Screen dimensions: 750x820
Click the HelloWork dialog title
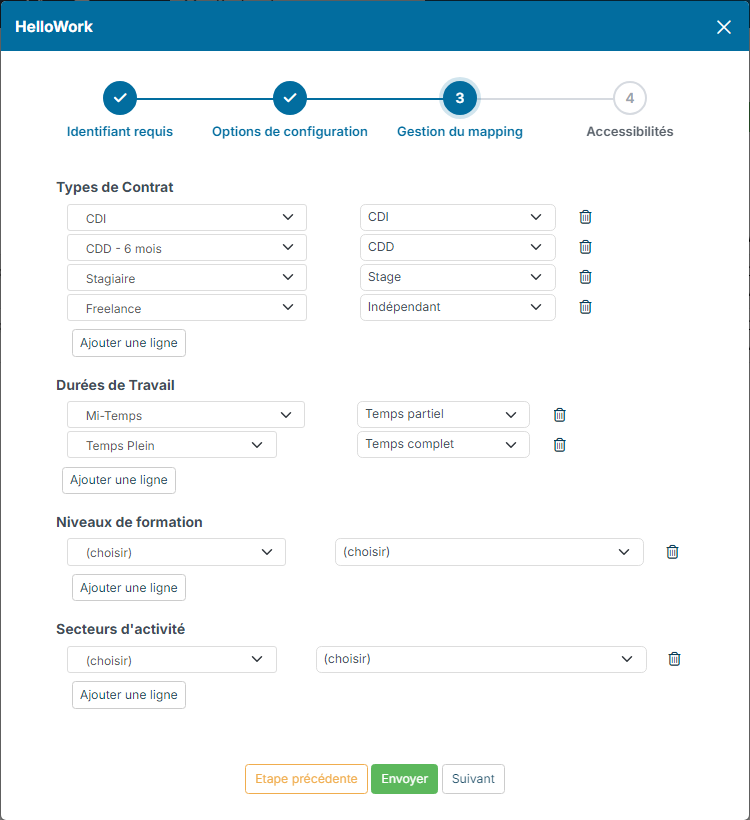54,27
